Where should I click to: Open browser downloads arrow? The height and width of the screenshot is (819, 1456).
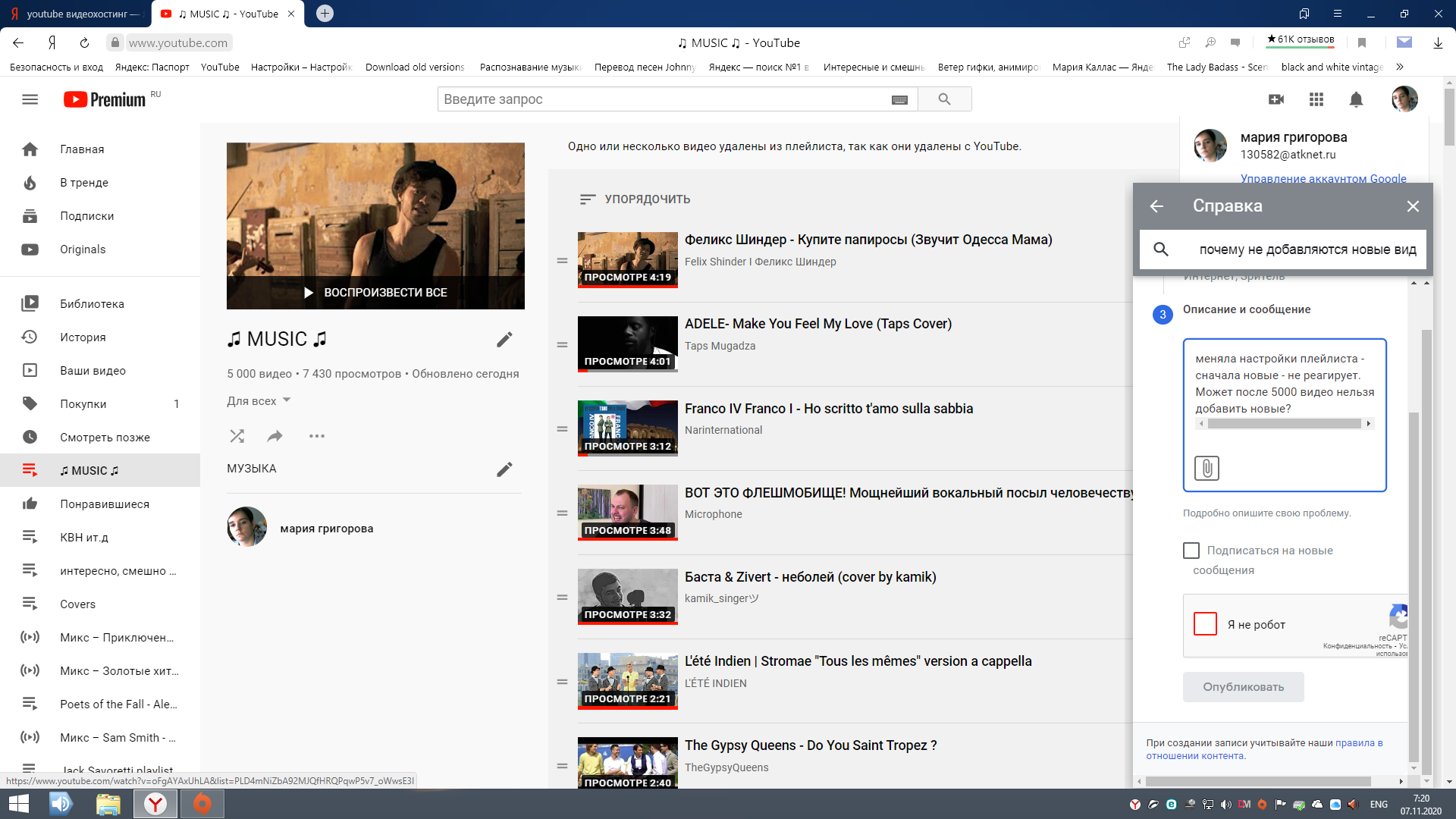(x=1438, y=43)
